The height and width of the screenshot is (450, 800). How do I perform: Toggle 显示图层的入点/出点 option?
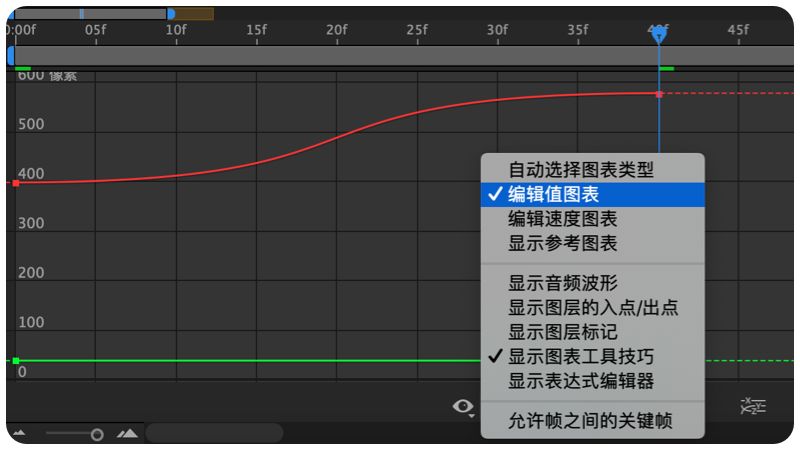pos(592,308)
